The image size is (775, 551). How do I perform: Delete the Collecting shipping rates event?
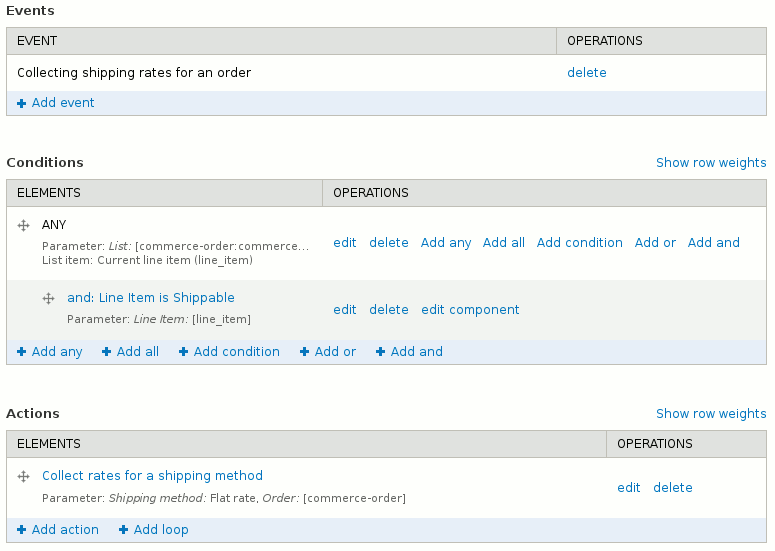point(587,73)
